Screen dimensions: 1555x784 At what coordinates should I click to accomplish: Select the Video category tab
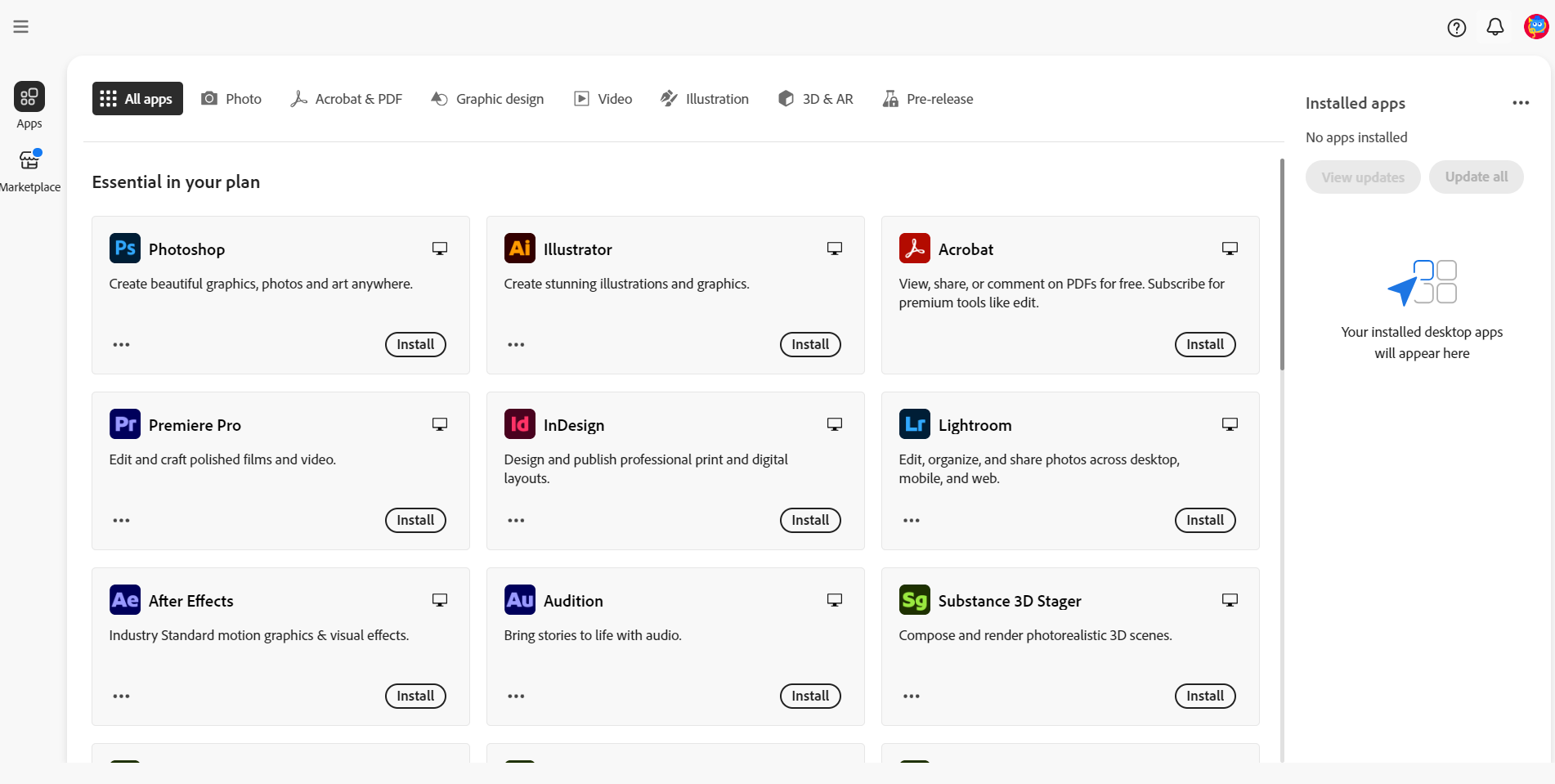(x=603, y=98)
